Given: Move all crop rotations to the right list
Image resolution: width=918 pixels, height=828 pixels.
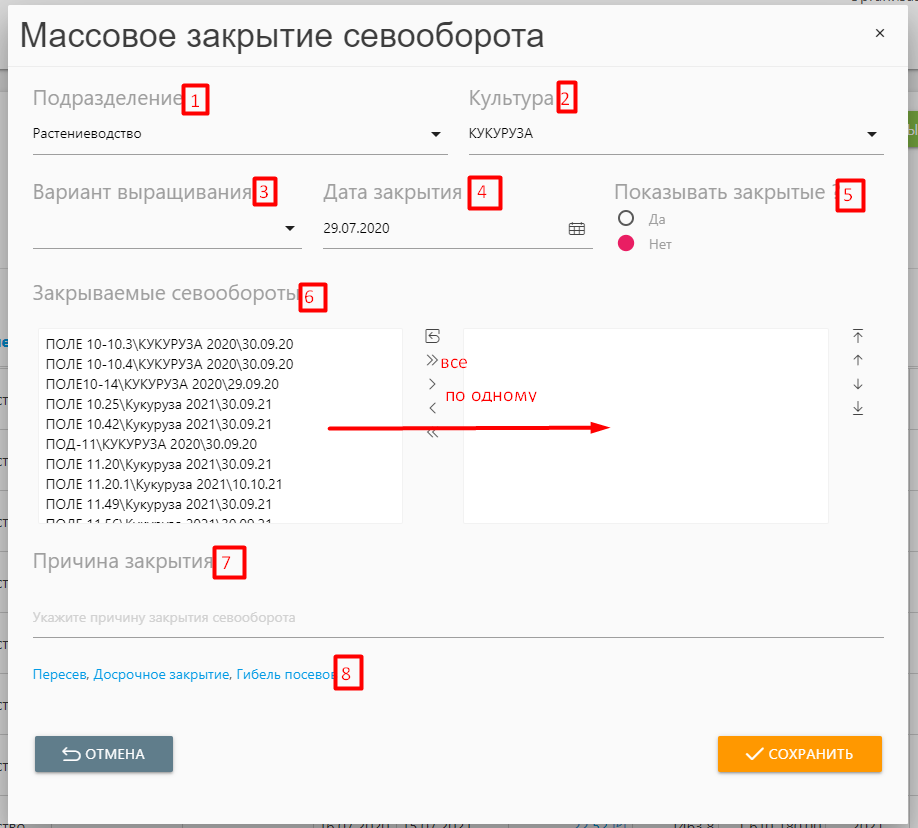Looking at the screenshot, I should pyautogui.click(x=432, y=360).
